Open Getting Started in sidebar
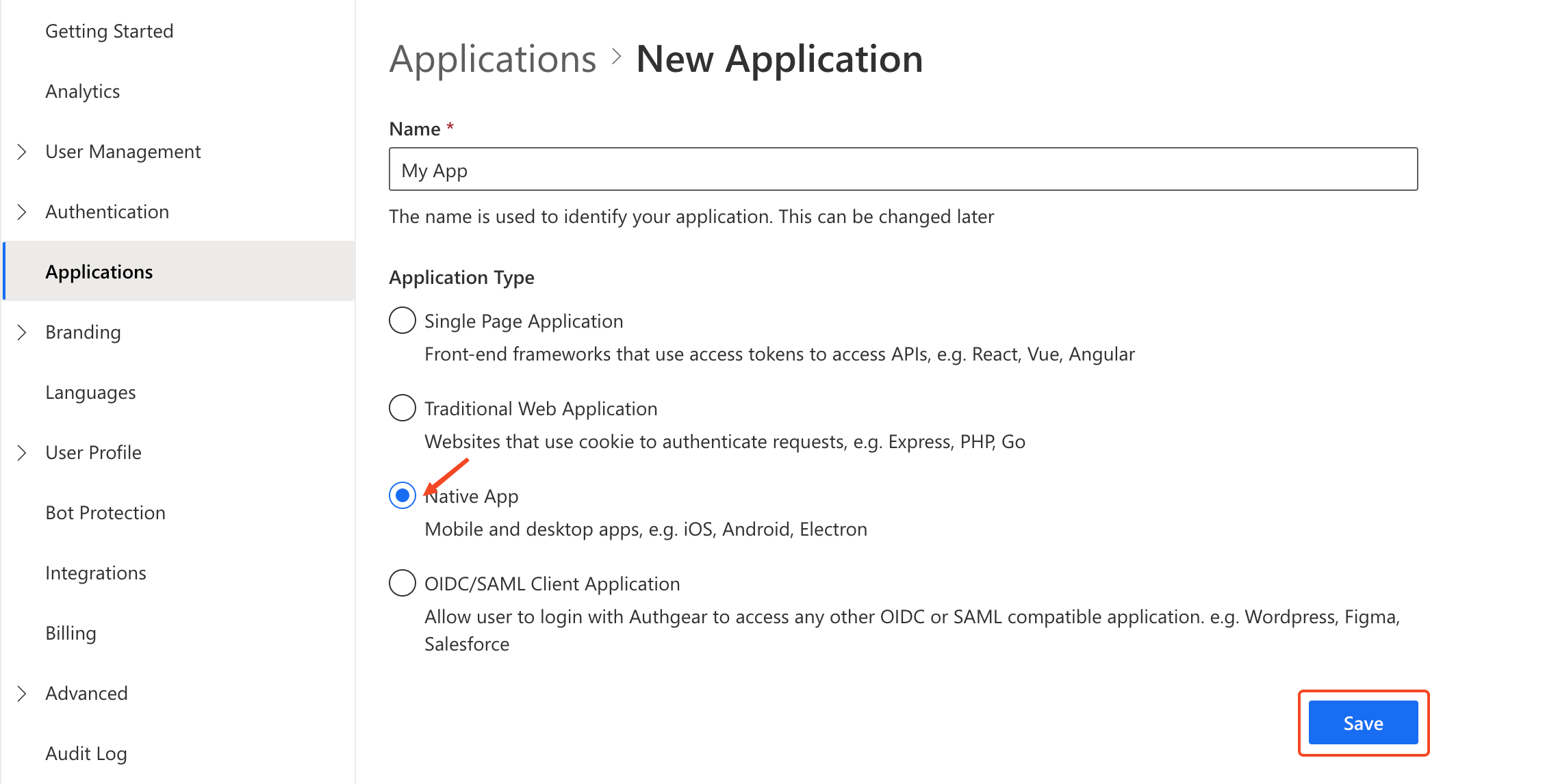 pos(109,31)
